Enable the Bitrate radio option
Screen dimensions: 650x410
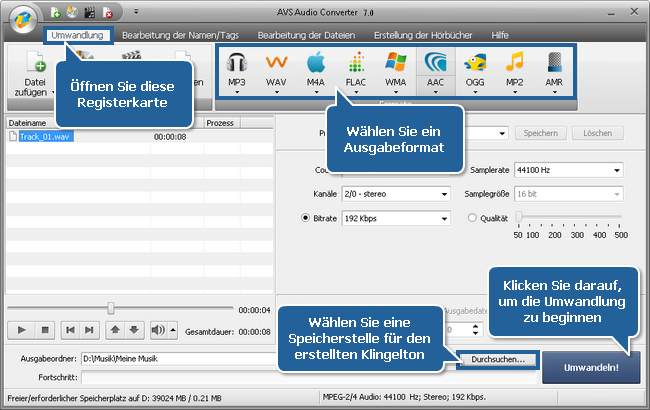tap(305, 217)
